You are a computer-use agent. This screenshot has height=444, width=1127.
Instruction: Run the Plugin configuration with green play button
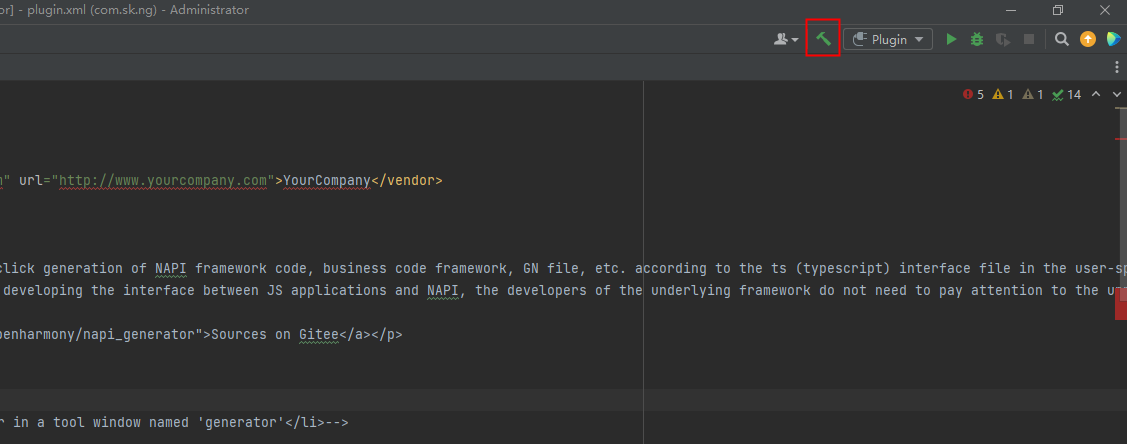[951, 39]
